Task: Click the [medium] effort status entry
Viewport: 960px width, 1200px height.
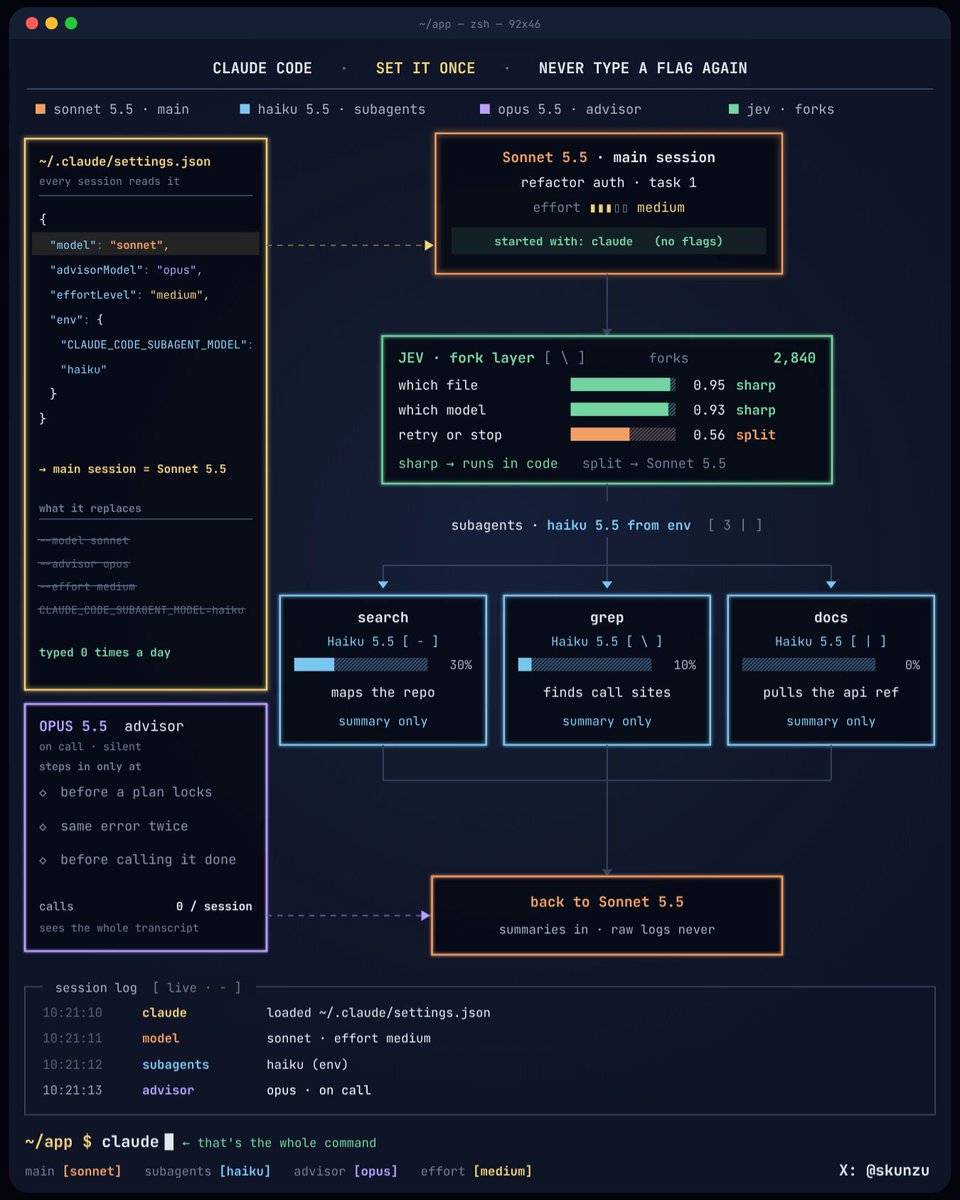Action: pyautogui.click(x=503, y=1171)
